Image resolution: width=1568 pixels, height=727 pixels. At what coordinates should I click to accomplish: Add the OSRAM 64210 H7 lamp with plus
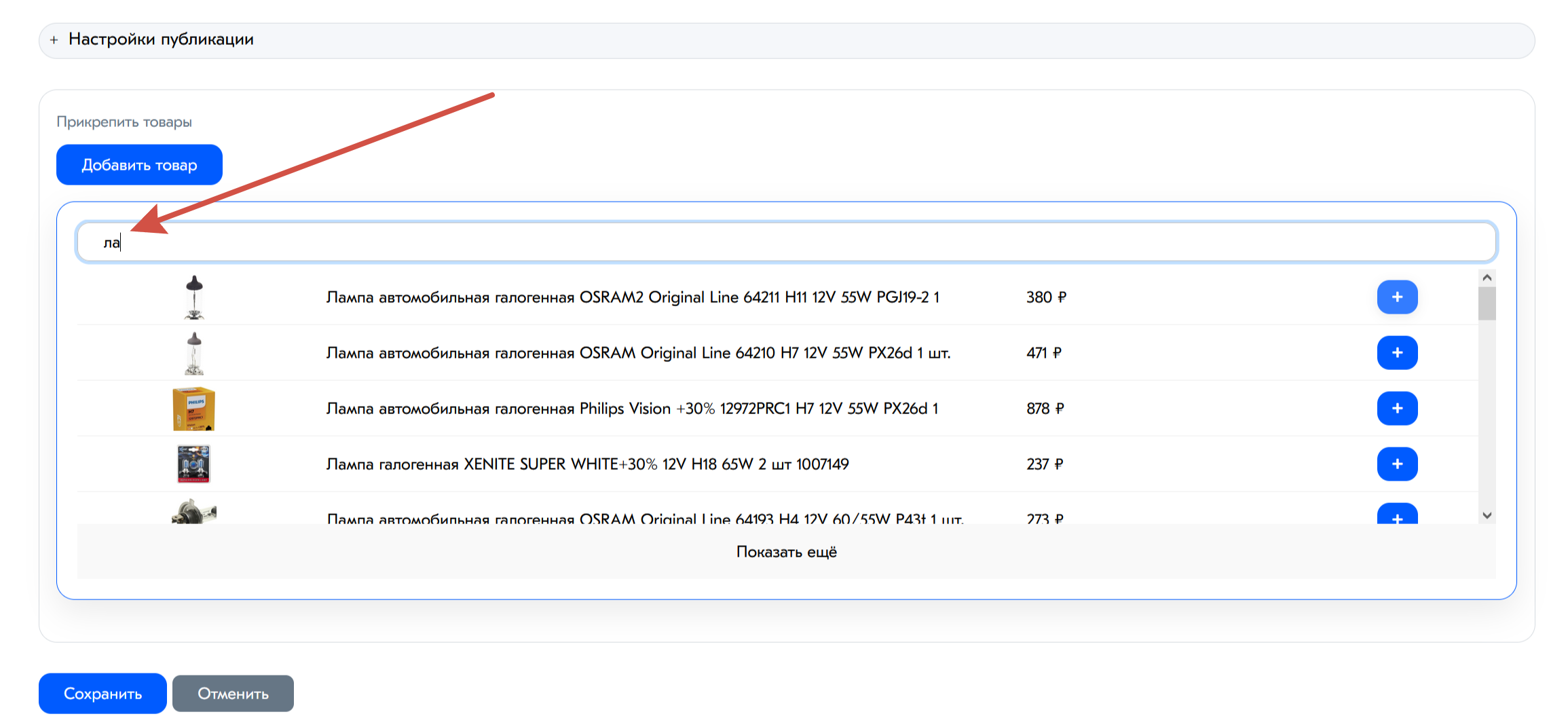1397,353
